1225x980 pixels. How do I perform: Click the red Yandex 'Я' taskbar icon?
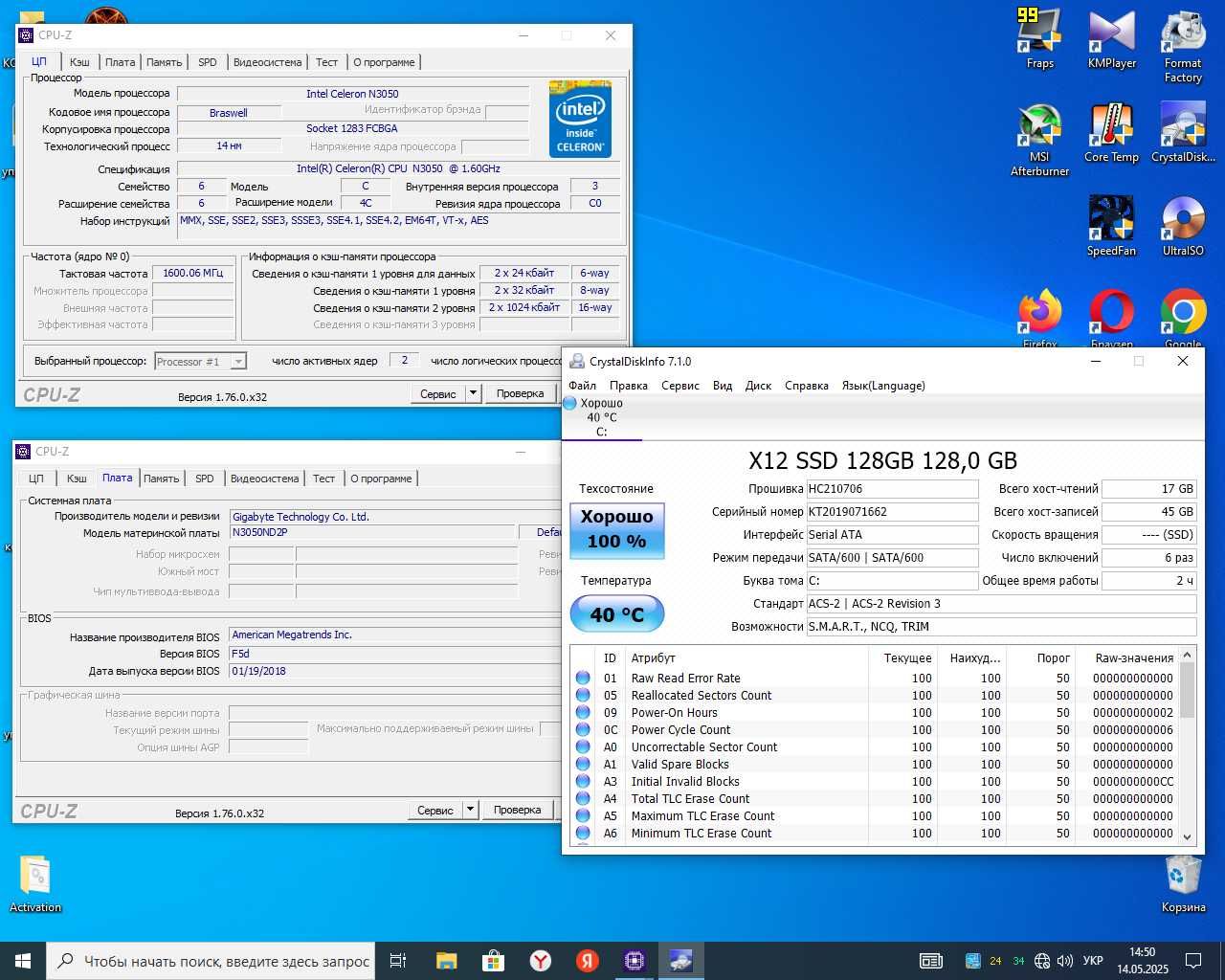(588, 961)
